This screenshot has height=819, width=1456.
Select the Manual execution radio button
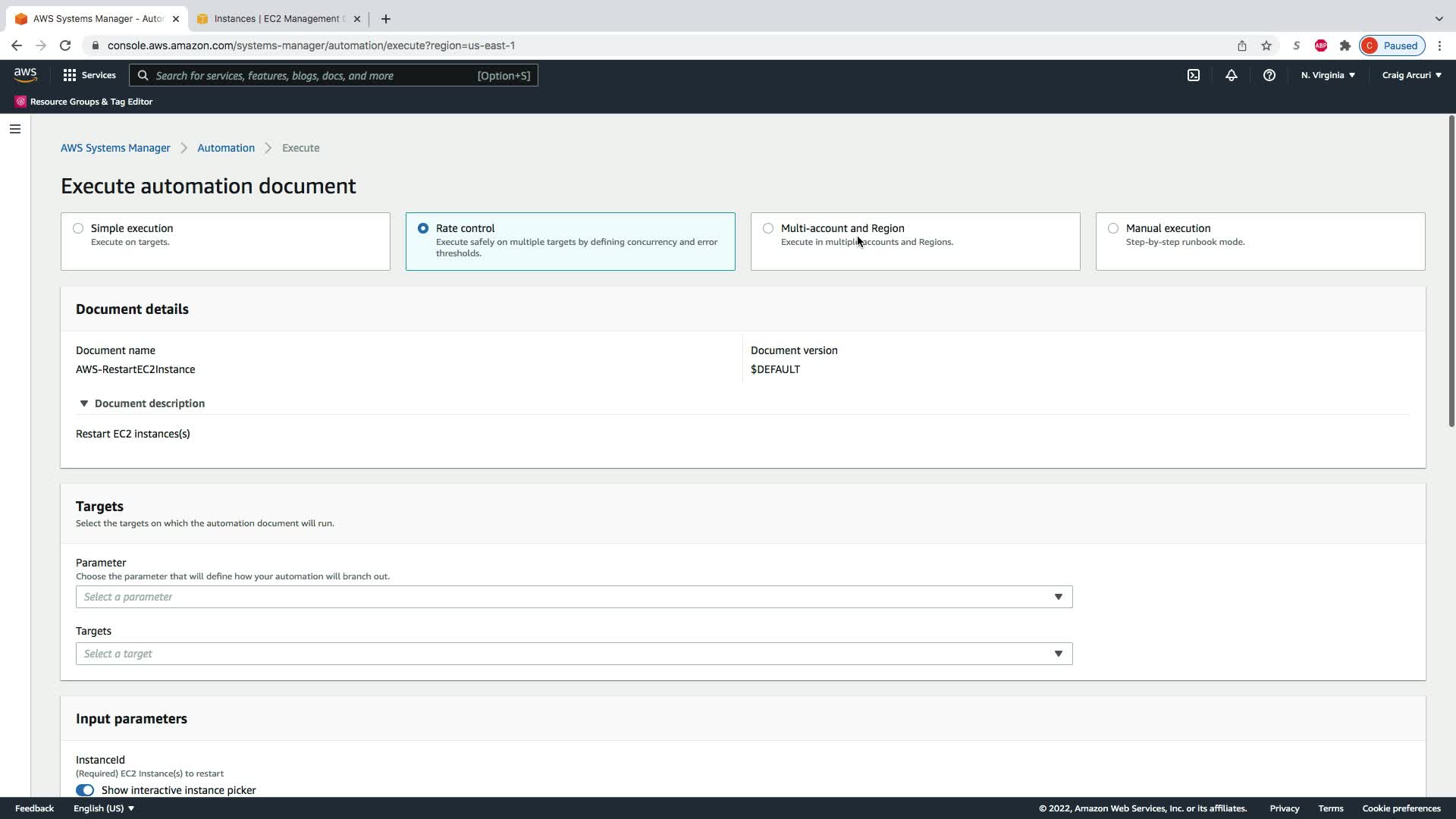tap(1113, 228)
